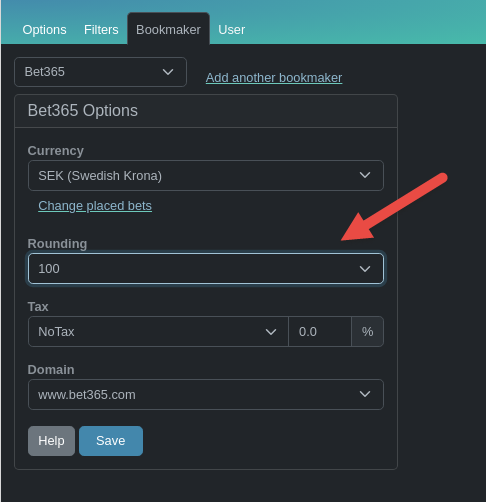Open the Bet365 bookmaker dropdown
The height and width of the screenshot is (502, 486).
click(100, 72)
